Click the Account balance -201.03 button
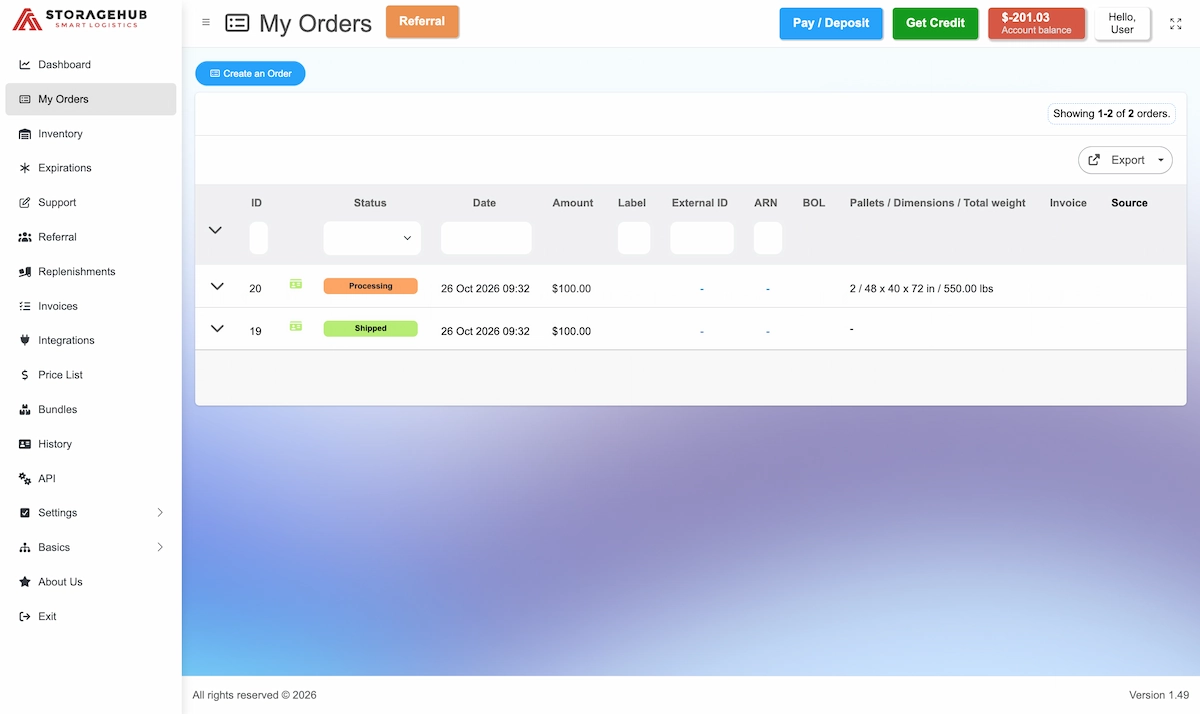The height and width of the screenshot is (714, 1200). (x=1036, y=23)
